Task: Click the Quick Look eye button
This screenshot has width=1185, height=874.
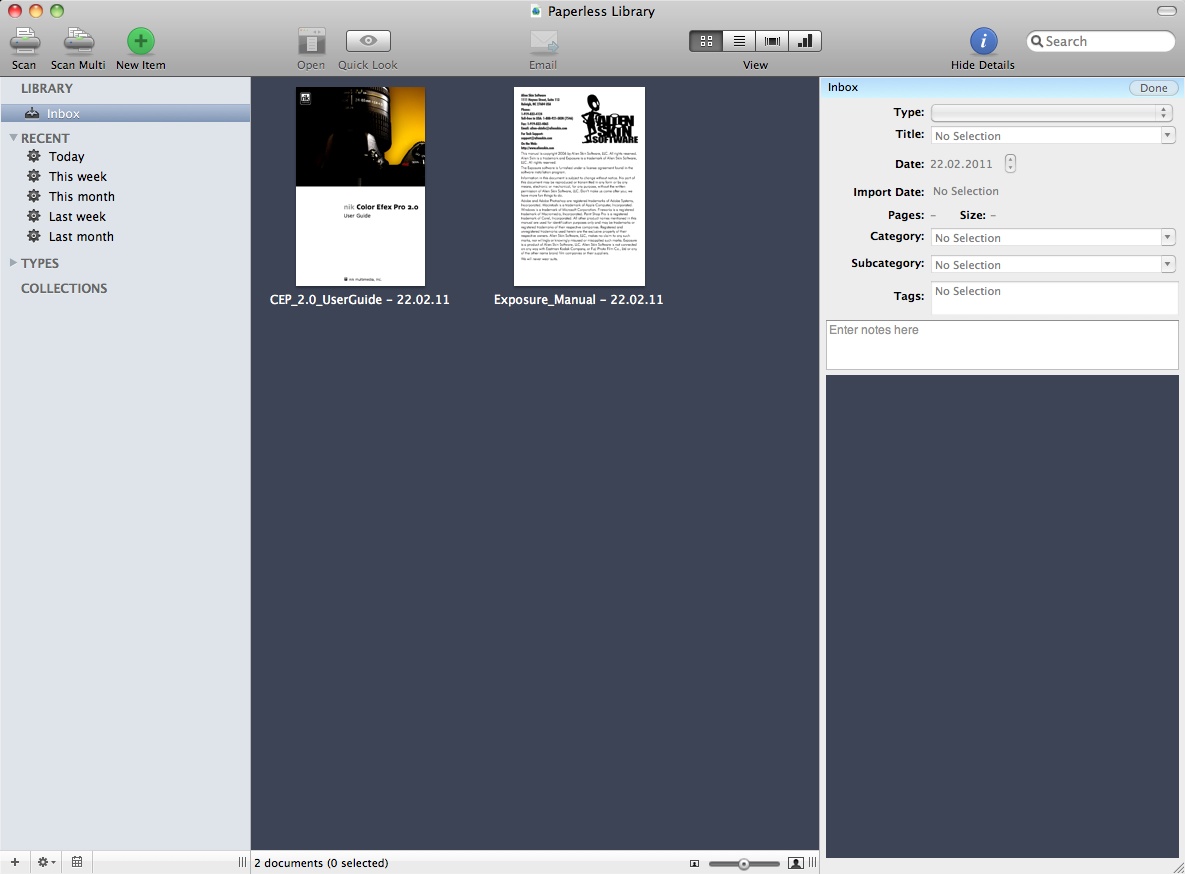Action: (368, 41)
